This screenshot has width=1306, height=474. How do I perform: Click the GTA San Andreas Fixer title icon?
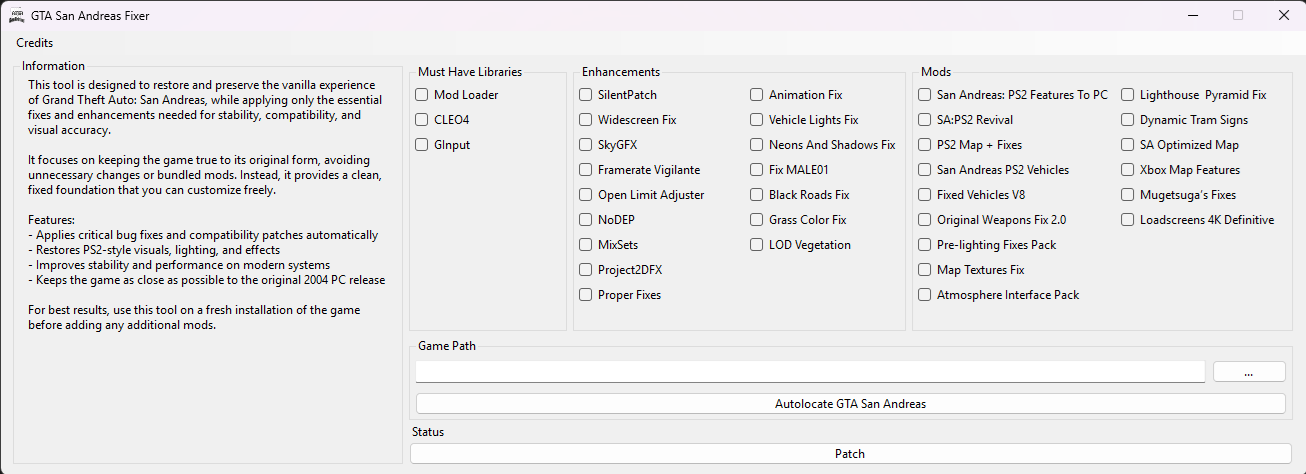[17, 16]
